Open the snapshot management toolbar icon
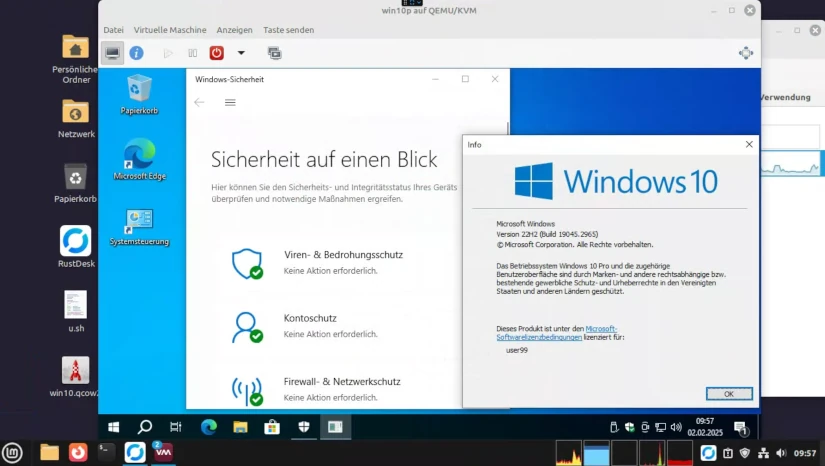Screen dimensions: 825x466 (274, 53)
